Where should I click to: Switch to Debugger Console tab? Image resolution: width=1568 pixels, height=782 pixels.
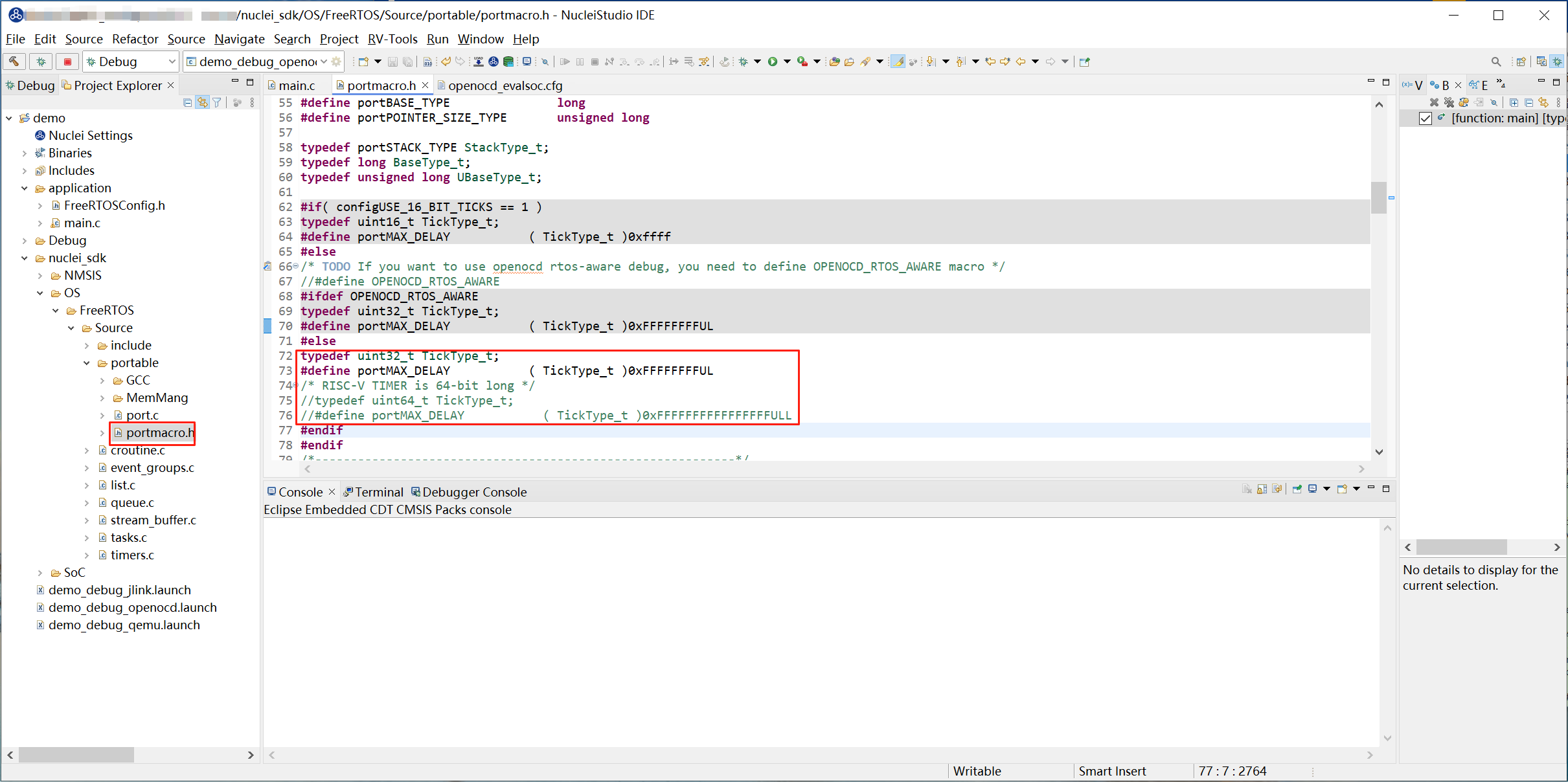[x=469, y=492]
